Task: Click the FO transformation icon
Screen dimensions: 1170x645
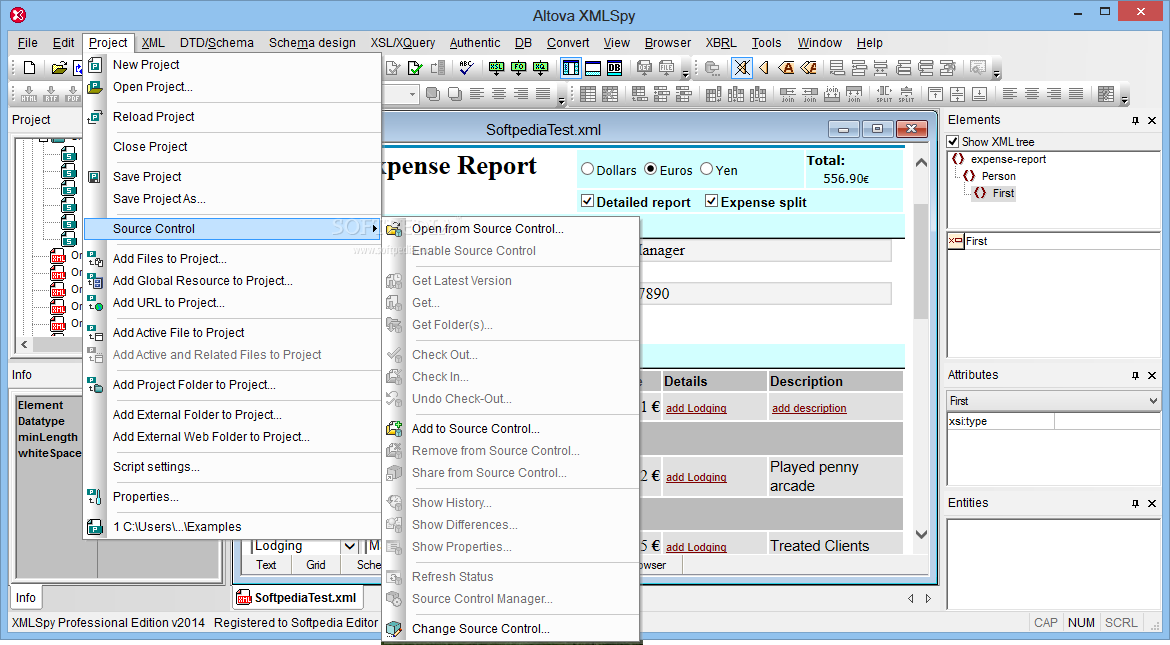Action: (519, 68)
